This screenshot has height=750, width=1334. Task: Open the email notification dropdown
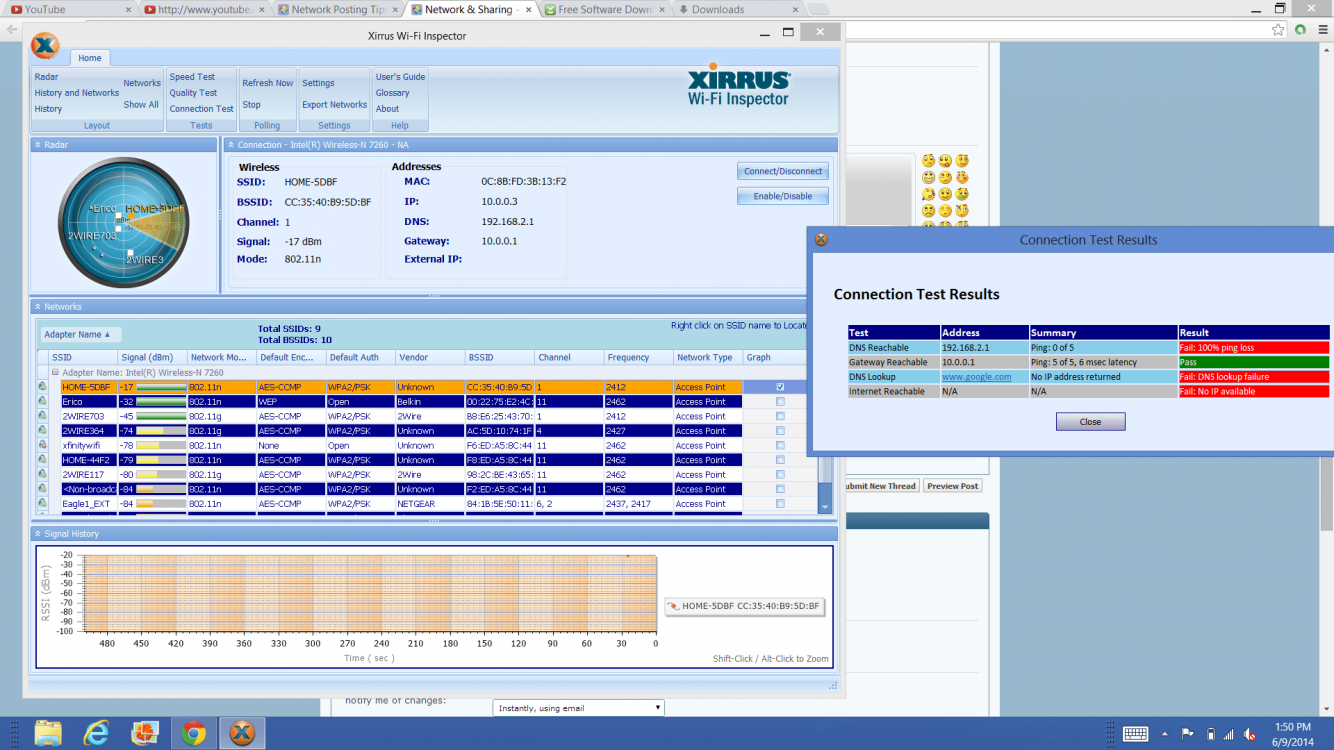(578, 708)
